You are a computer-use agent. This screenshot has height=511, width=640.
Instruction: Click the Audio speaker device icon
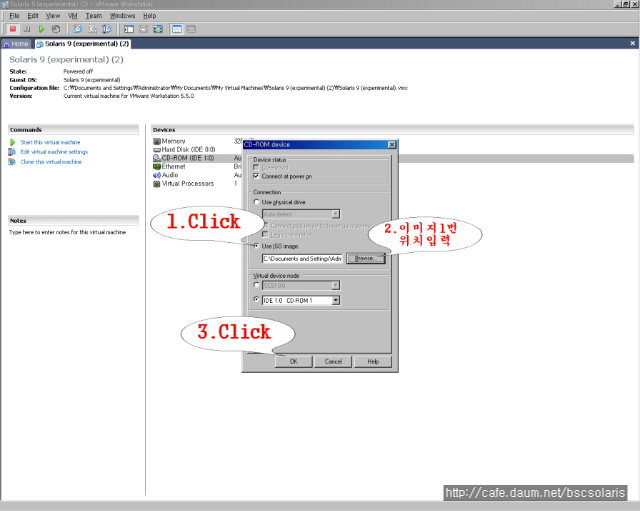coord(157,175)
